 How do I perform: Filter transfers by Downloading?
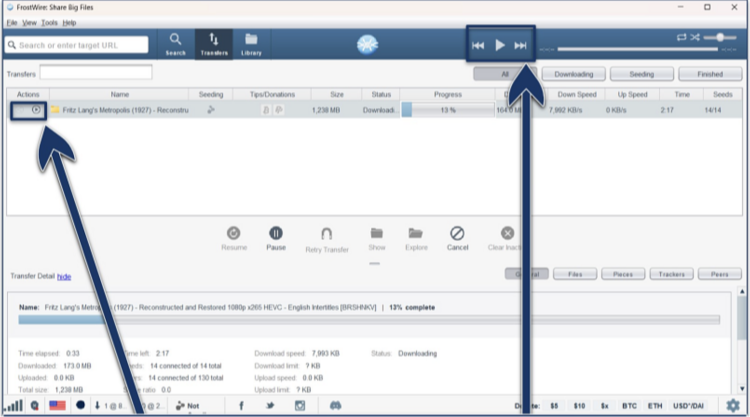pyautogui.click(x=574, y=74)
